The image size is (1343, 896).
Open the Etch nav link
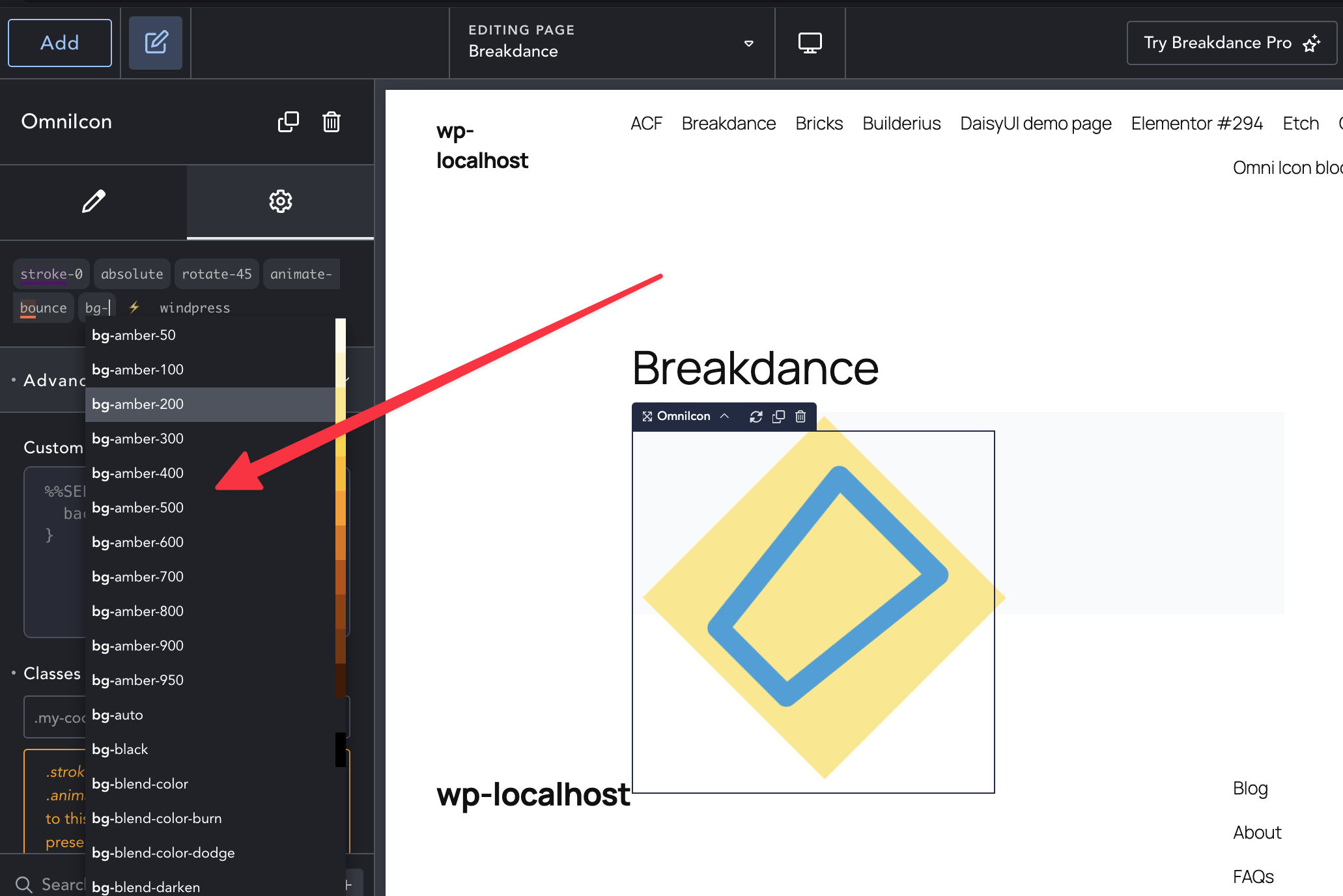coord(1301,124)
